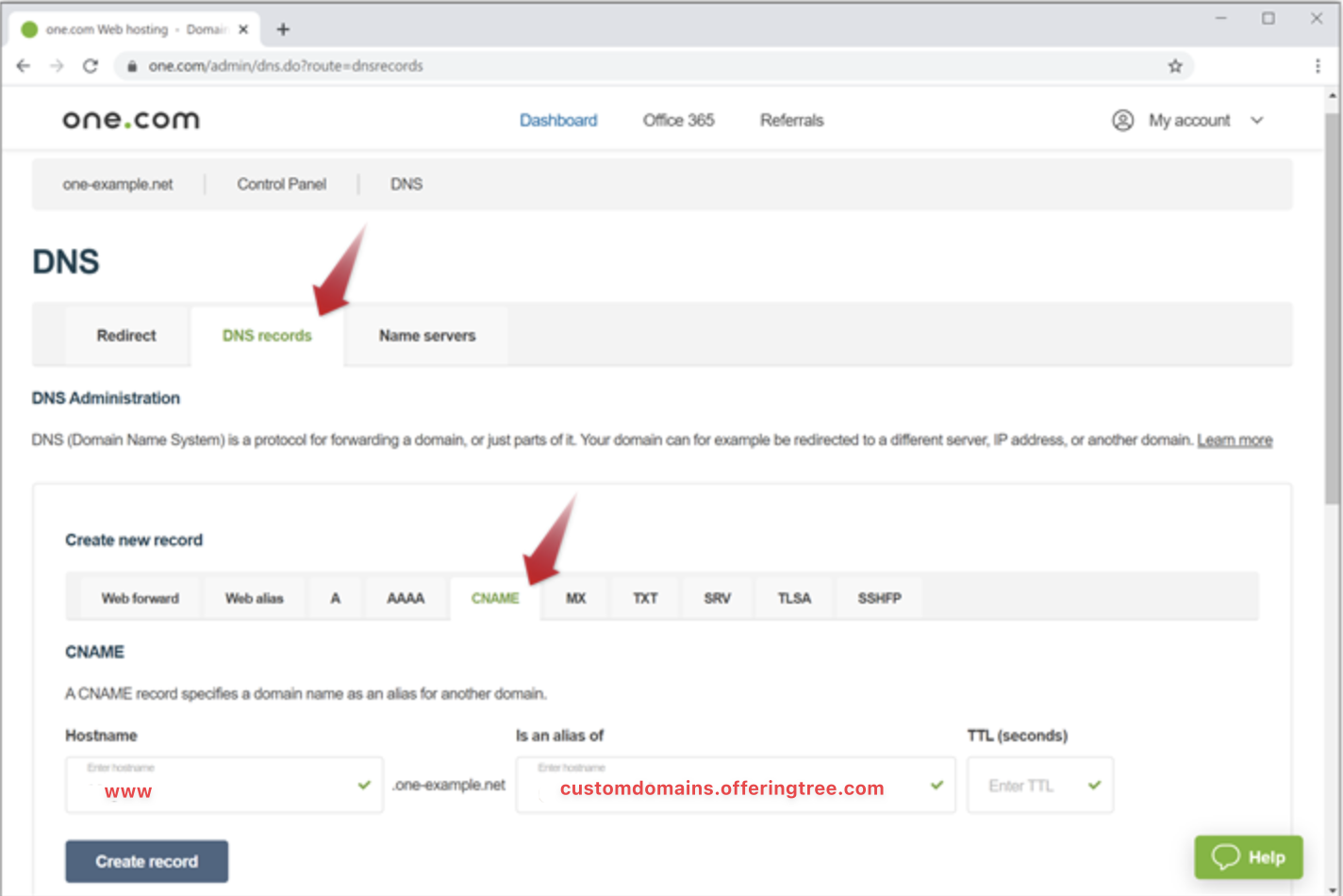Go back to the previous page

point(24,66)
